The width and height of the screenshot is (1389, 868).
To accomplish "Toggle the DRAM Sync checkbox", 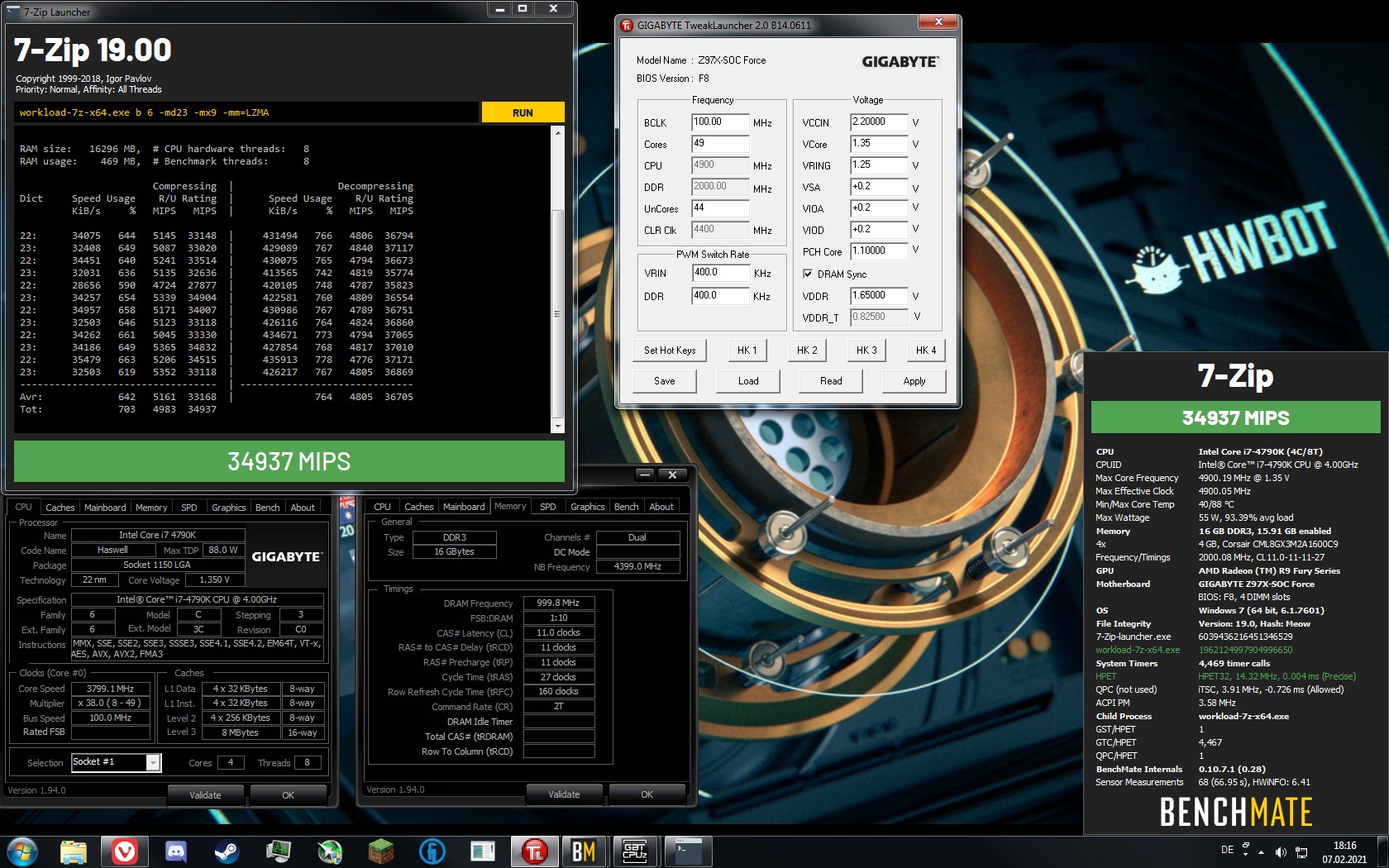I will pyautogui.click(x=808, y=274).
